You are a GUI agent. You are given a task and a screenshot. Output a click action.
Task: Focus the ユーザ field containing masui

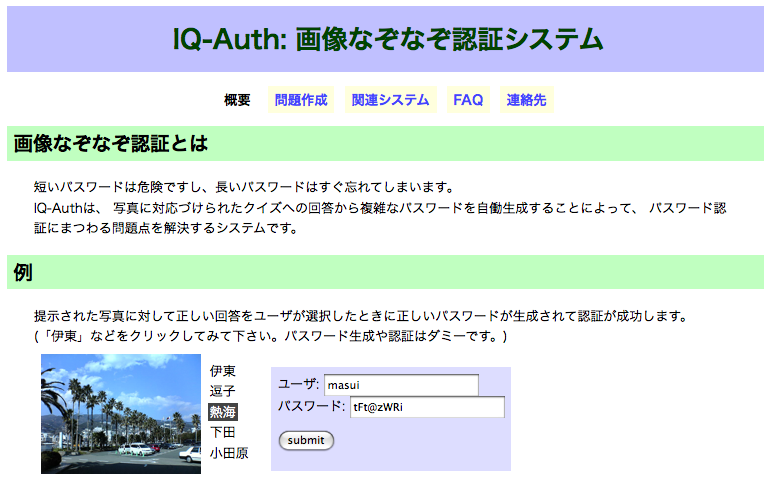click(x=401, y=385)
